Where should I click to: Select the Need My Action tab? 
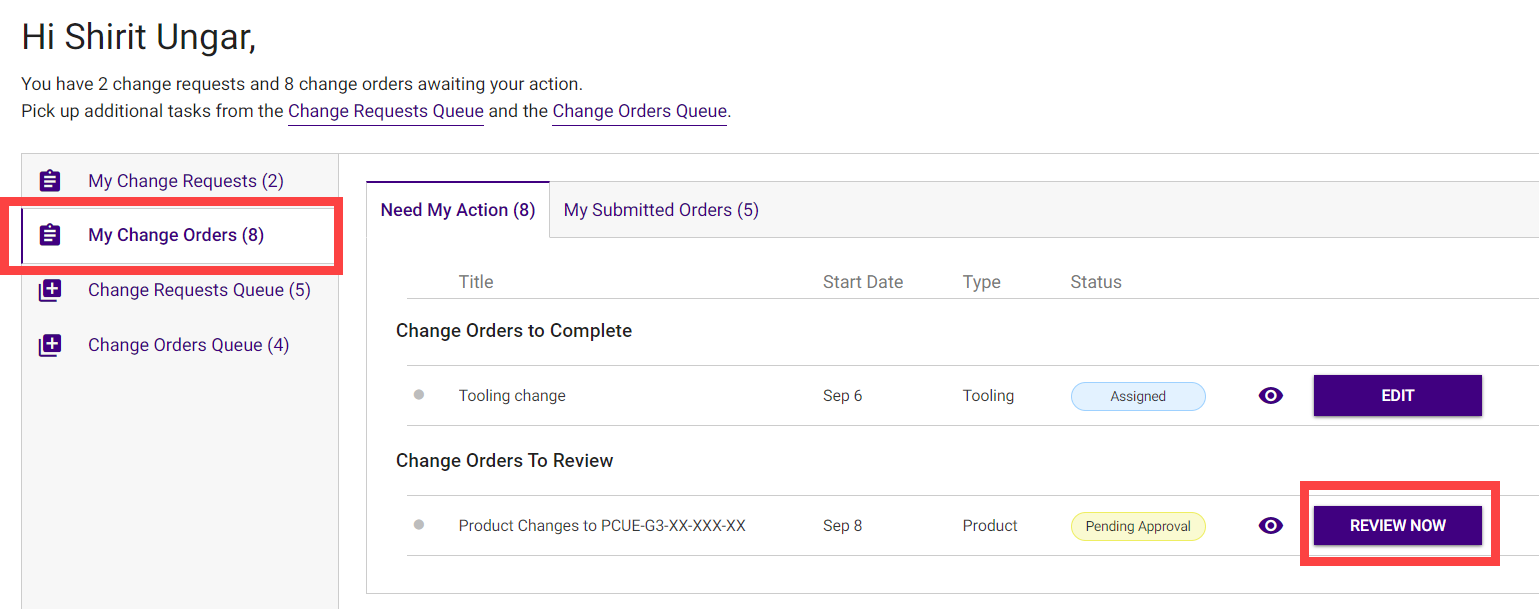(458, 210)
